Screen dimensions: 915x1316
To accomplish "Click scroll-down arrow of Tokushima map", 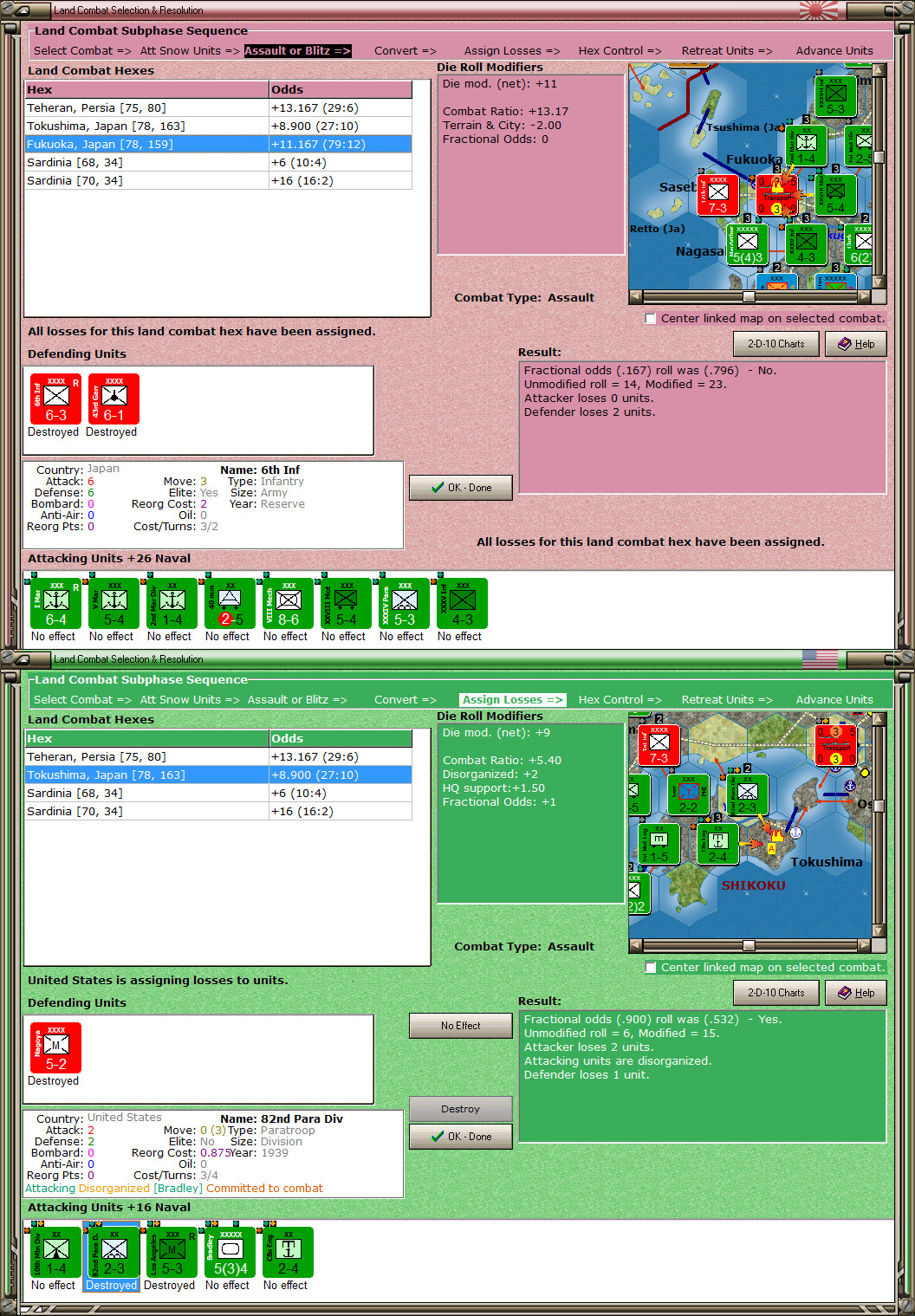I will pyautogui.click(x=879, y=931).
